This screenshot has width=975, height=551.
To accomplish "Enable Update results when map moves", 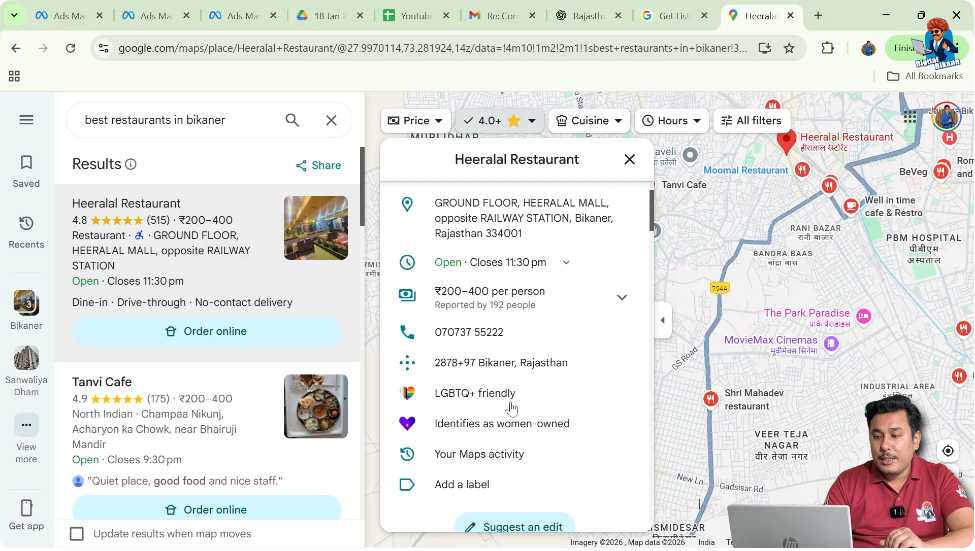I will coord(77,534).
